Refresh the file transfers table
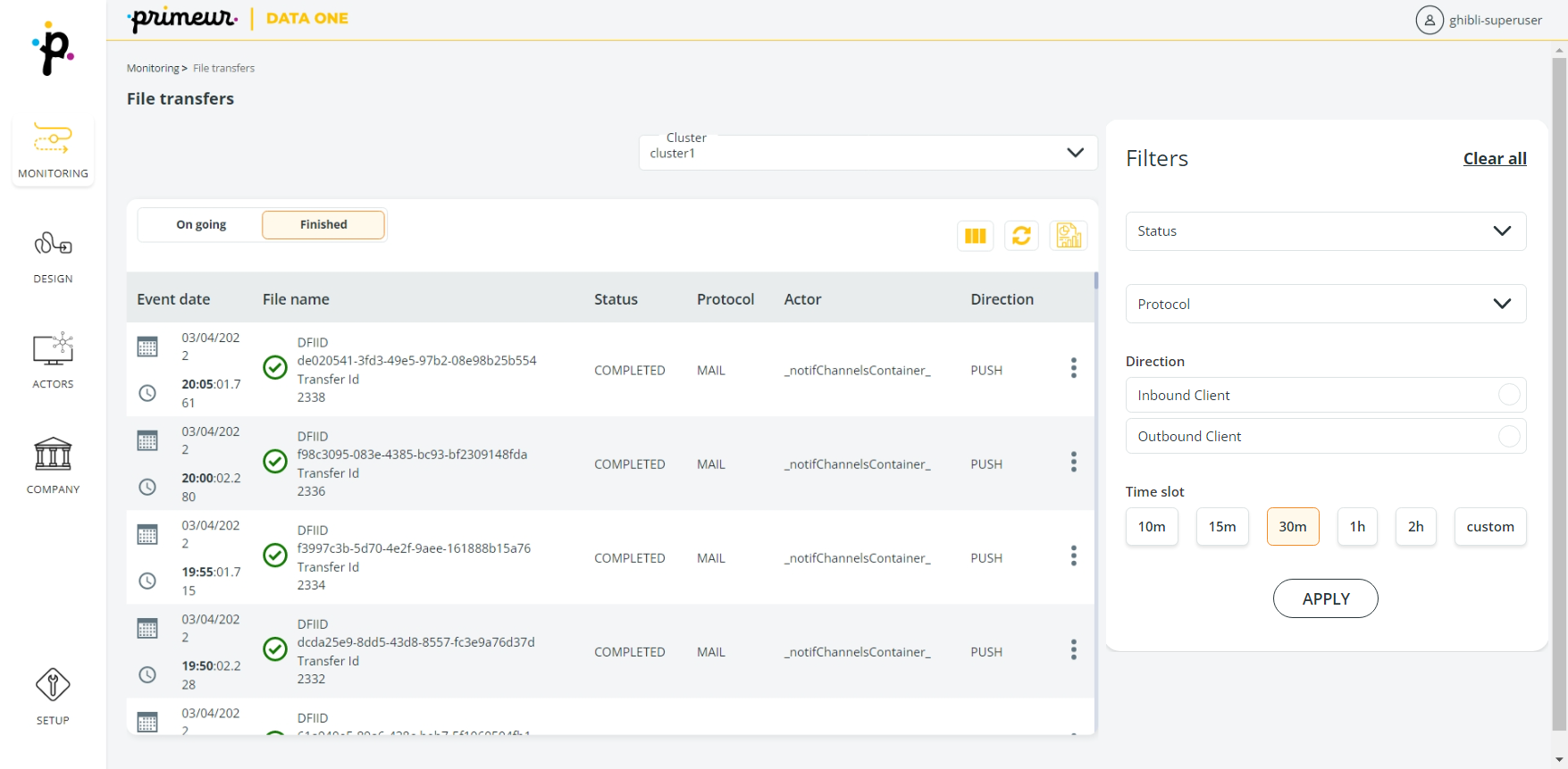Viewport: 1568px width, 769px height. tap(1021, 236)
